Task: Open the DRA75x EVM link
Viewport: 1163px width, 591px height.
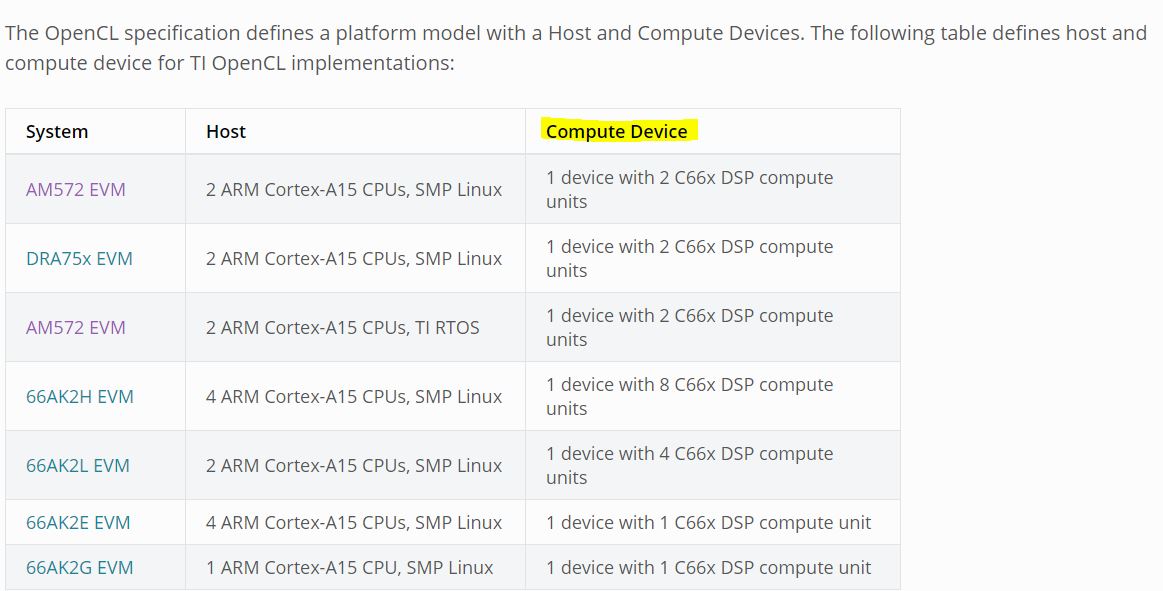Action: (79, 258)
